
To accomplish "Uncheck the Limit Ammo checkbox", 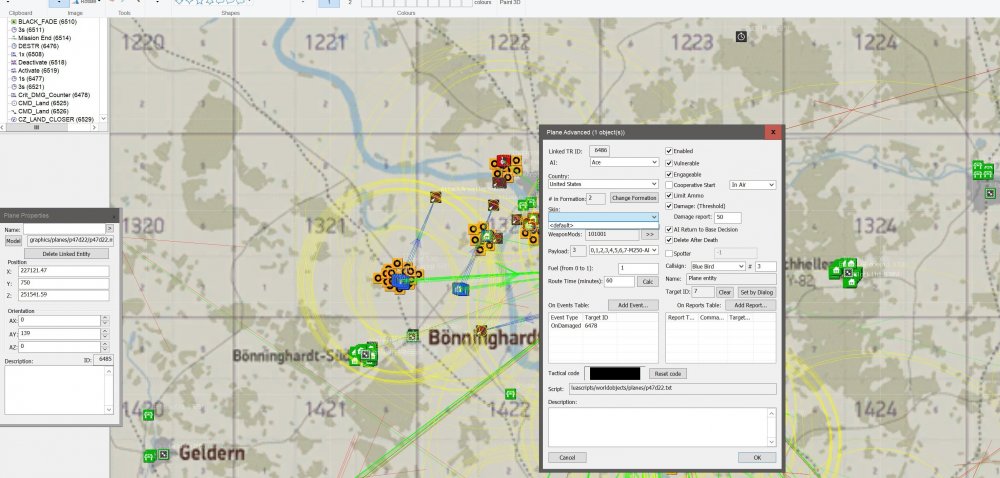I will point(669,195).
